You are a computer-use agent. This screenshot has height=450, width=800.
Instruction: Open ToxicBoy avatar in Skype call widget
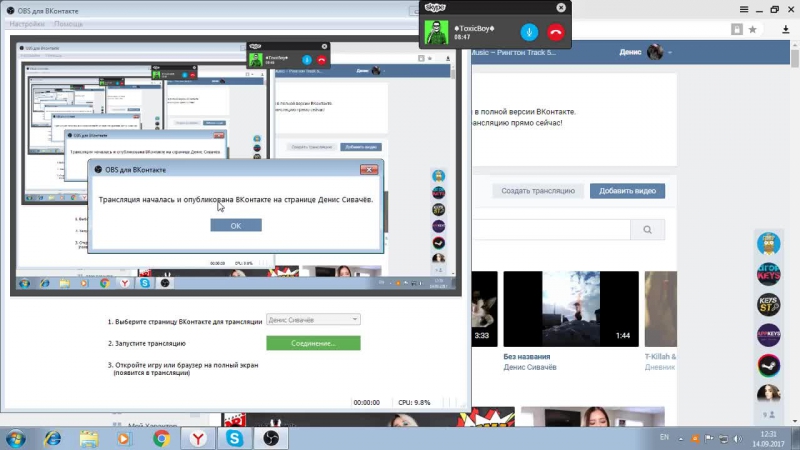pos(437,33)
